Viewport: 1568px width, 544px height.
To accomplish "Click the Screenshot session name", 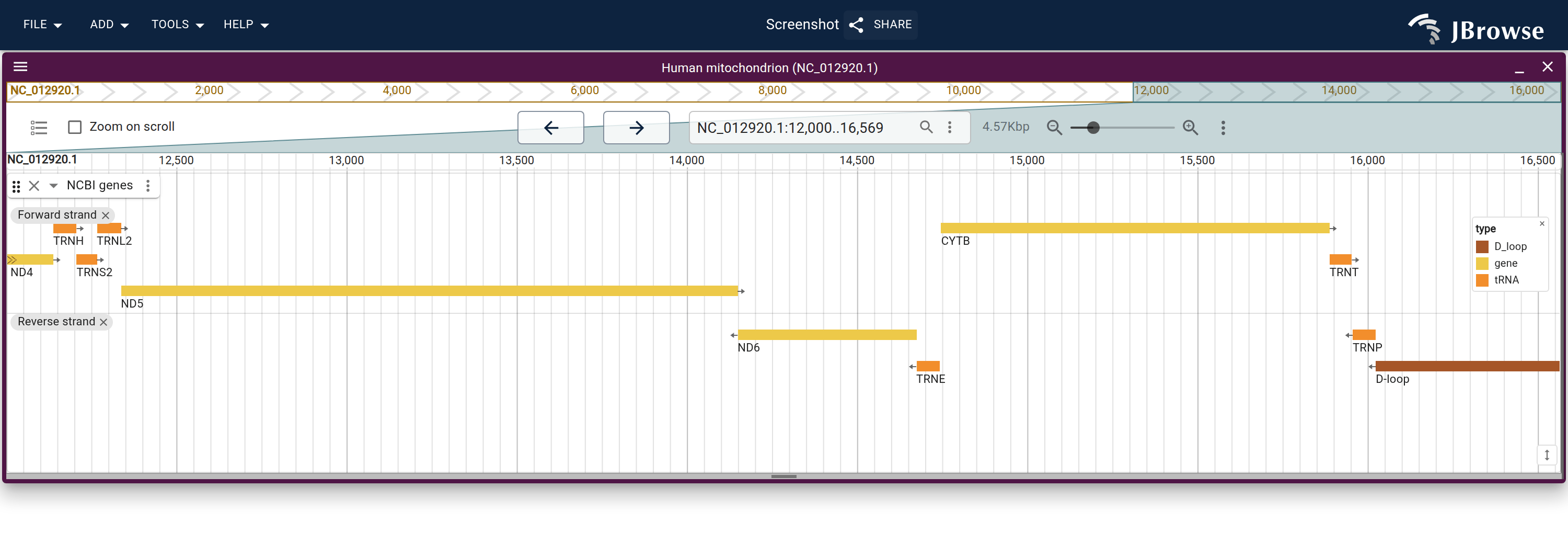I will pos(802,25).
